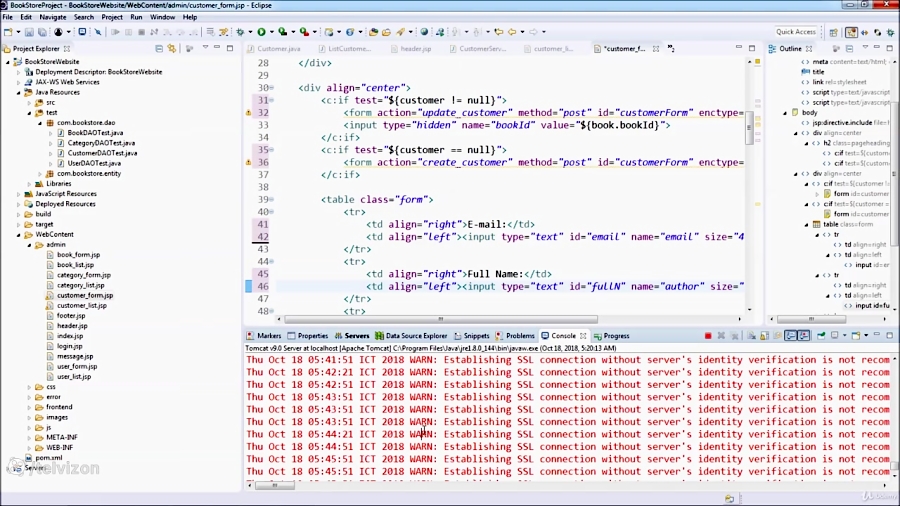Click Collapse All in Project Explorer
Viewport: 900px width, 506px height.
tap(159, 49)
